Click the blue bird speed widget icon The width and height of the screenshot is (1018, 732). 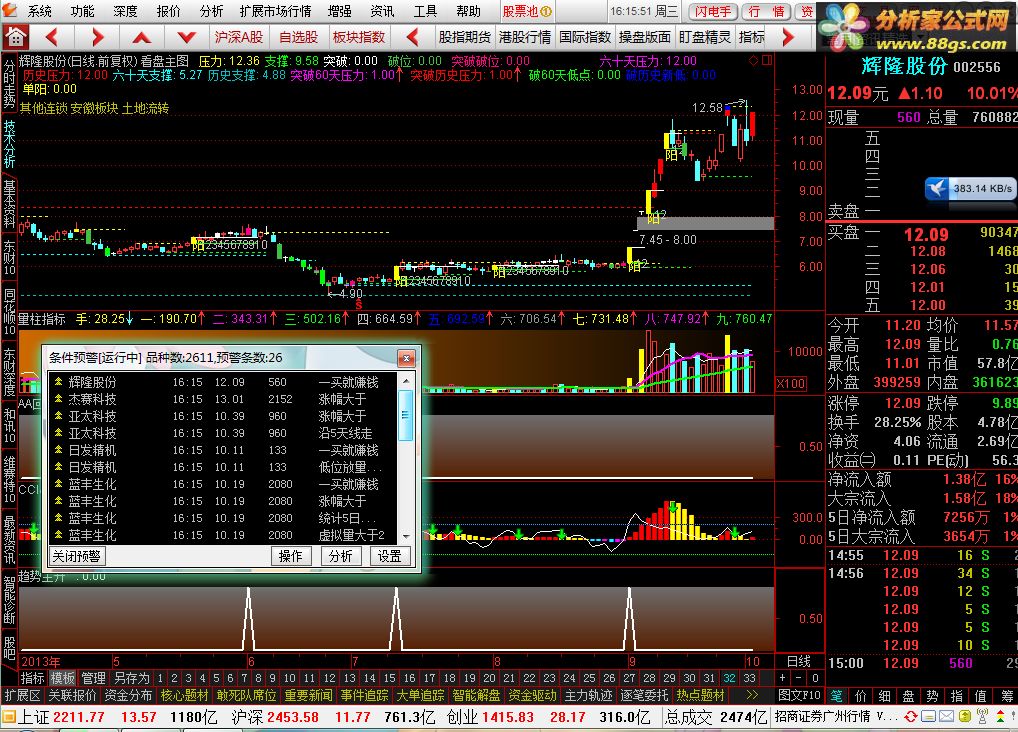936,188
